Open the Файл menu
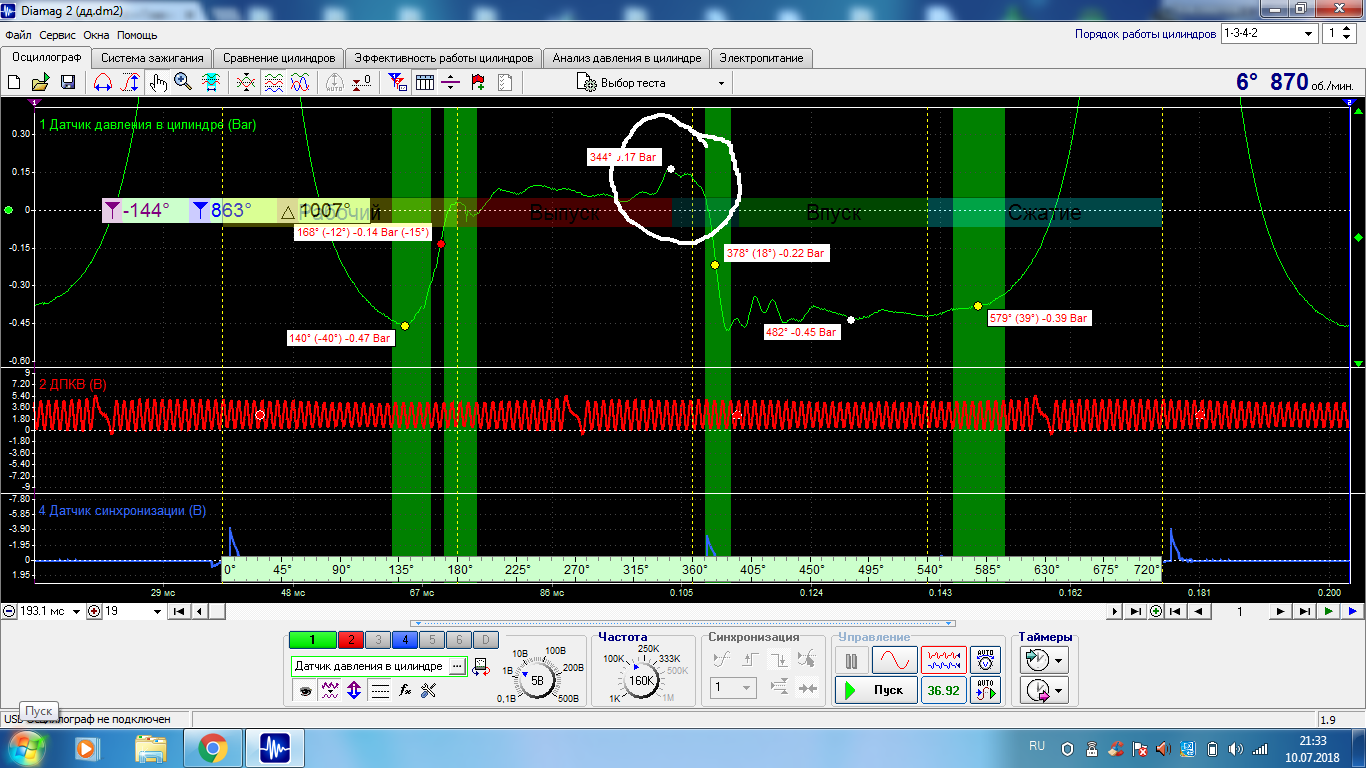Screen dimensions: 1366x768 pyautogui.click(x=18, y=35)
